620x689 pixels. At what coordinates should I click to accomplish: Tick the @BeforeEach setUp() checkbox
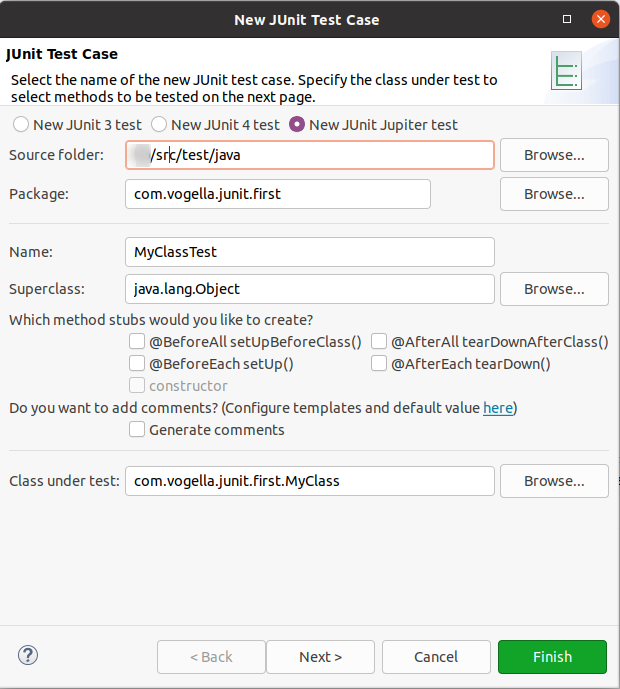(137, 364)
